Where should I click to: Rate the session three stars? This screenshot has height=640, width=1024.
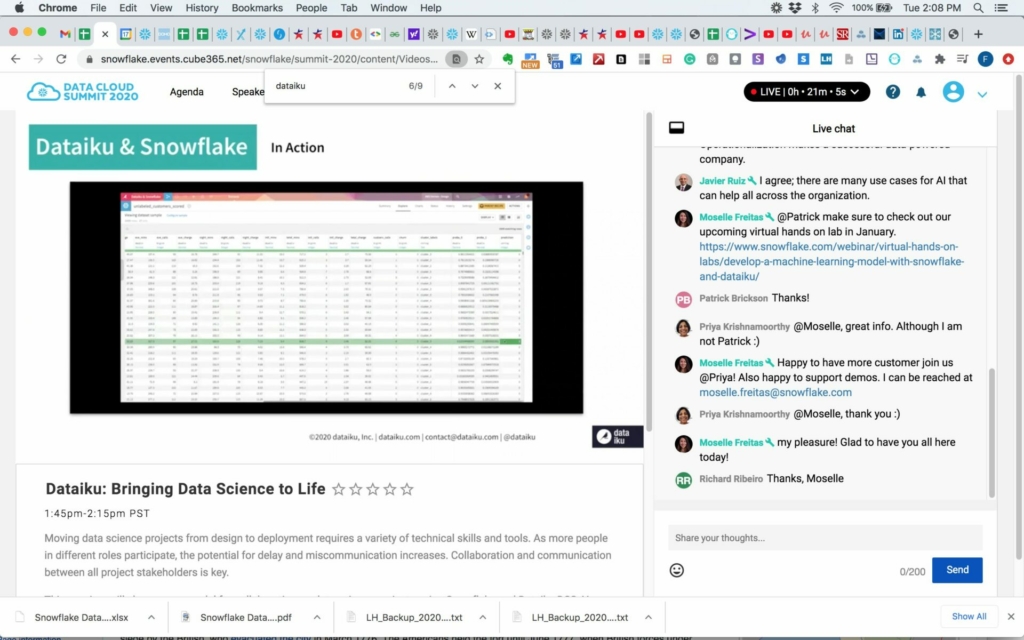tap(372, 489)
